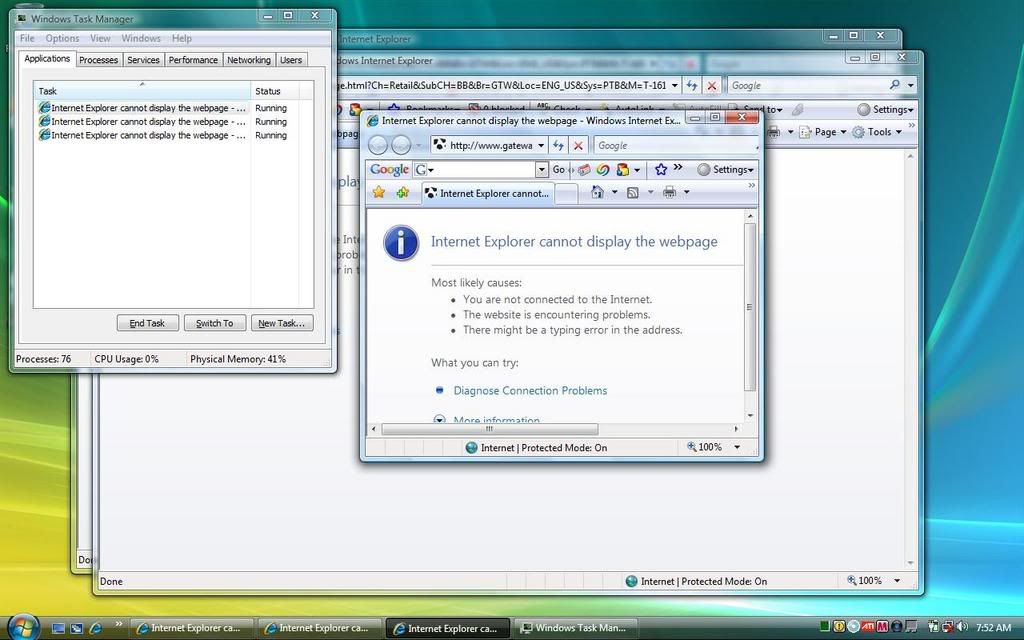Click the Google Bookmarks star in front window
Viewport: 1024px width, 640px height.
(x=661, y=169)
